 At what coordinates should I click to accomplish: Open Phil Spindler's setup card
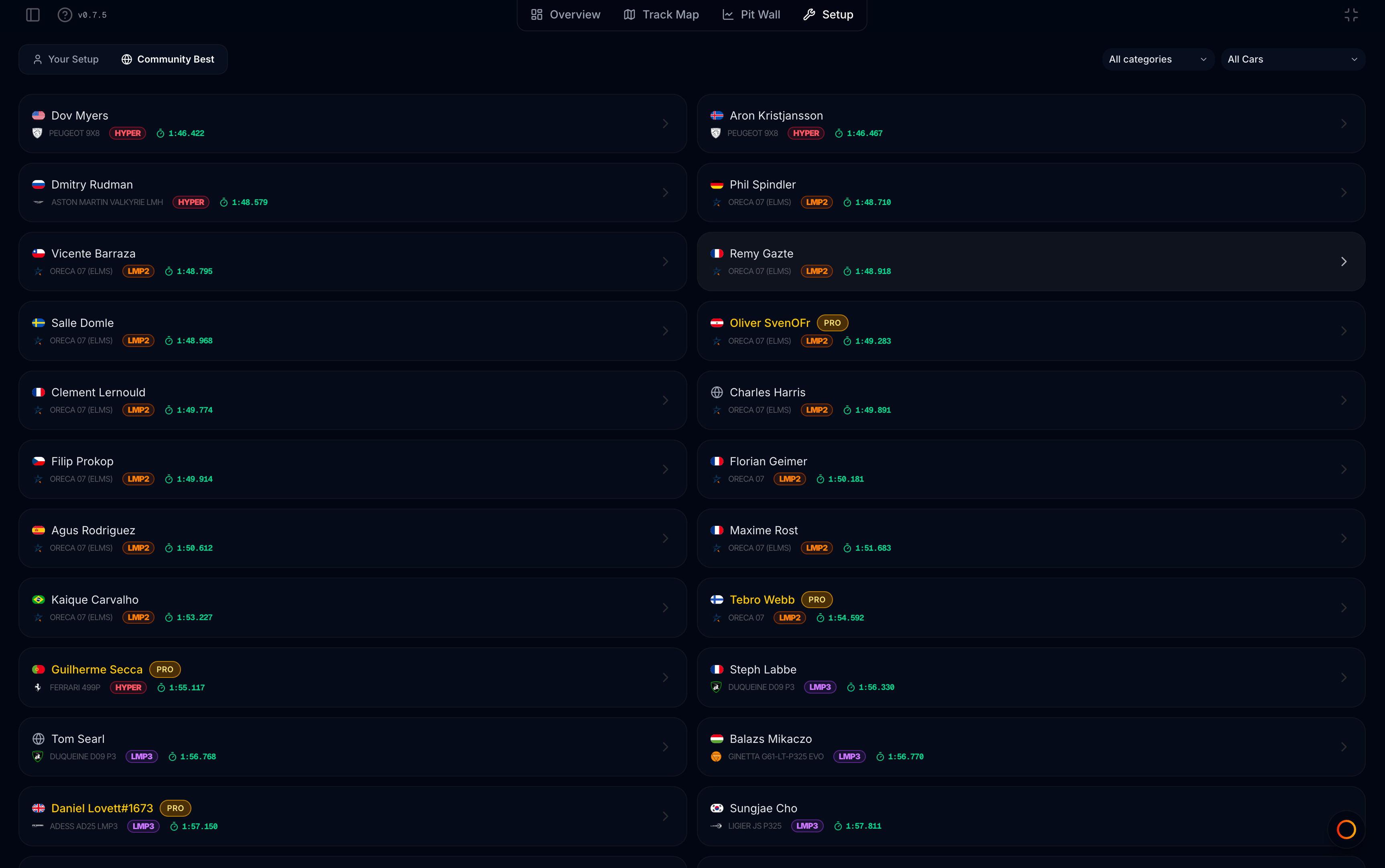point(1031,193)
